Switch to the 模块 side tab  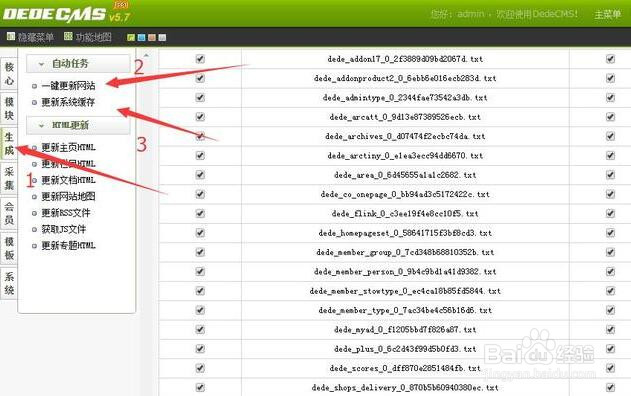pyautogui.click(x=9, y=109)
